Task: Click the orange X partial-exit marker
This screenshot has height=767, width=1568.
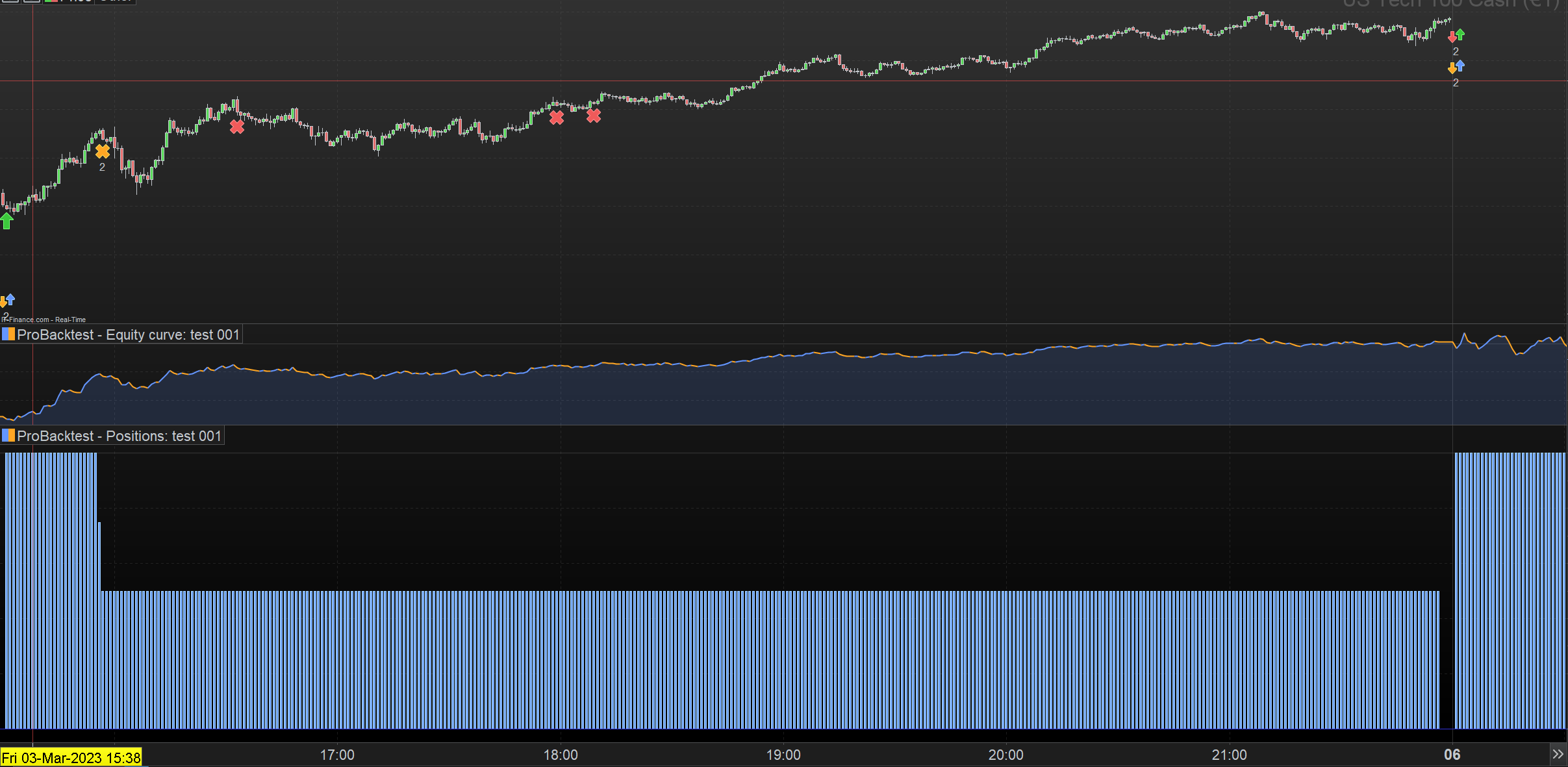Action: (x=103, y=151)
